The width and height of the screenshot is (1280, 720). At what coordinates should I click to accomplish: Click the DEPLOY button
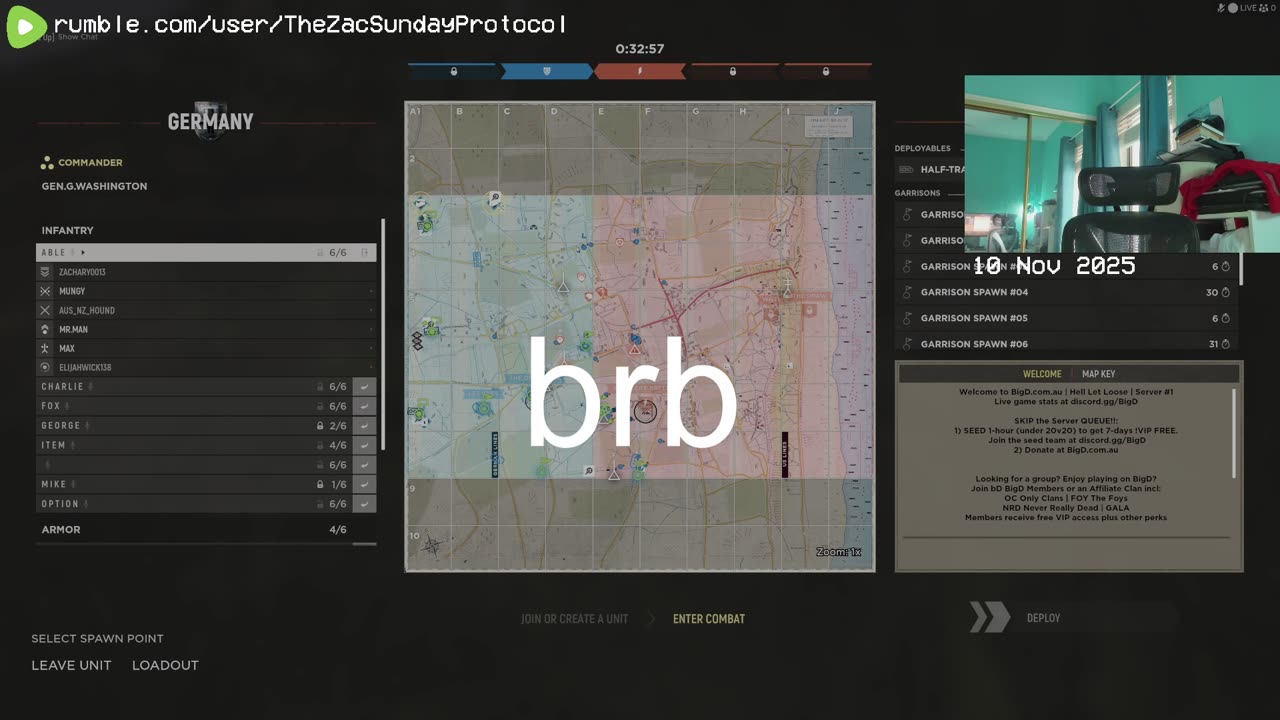1043,618
